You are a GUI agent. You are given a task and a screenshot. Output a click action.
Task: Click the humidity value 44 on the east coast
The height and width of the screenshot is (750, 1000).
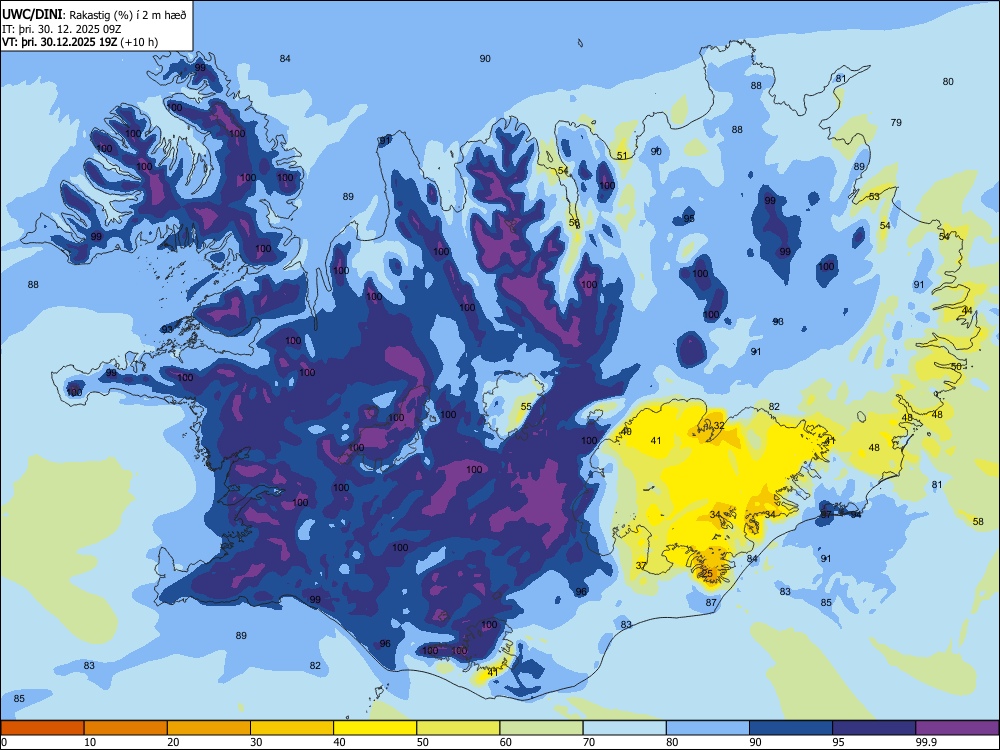click(x=967, y=311)
